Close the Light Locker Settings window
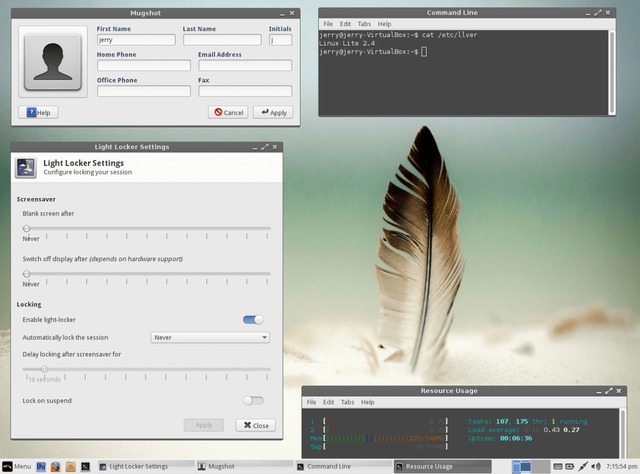Image resolution: width=640 pixels, height=474 pixels. (275, 147)
